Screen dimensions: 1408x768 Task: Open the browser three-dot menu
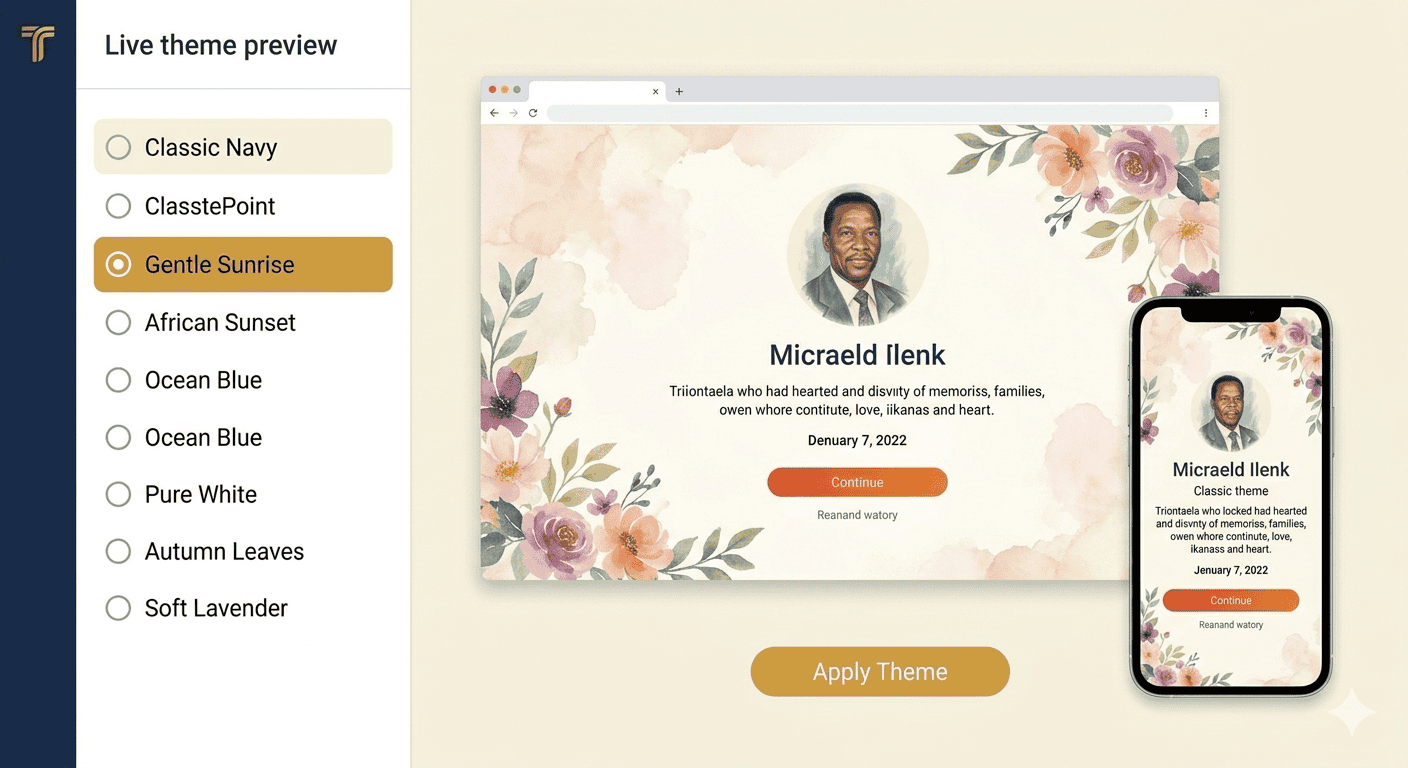pyautogui.click(x=1205, y=113)
